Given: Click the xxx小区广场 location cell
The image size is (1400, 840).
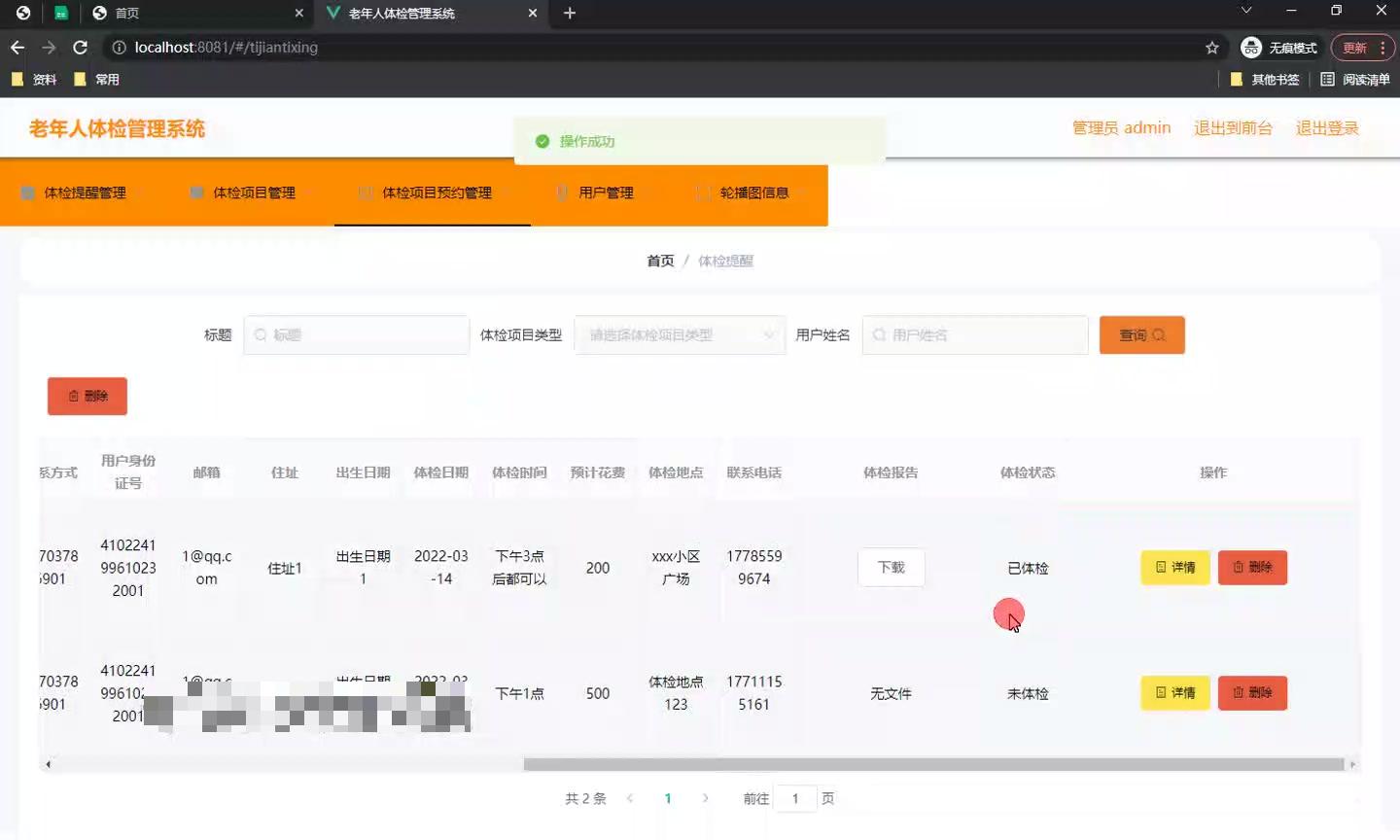Looking at the screenshot, I should coord(676,567).
